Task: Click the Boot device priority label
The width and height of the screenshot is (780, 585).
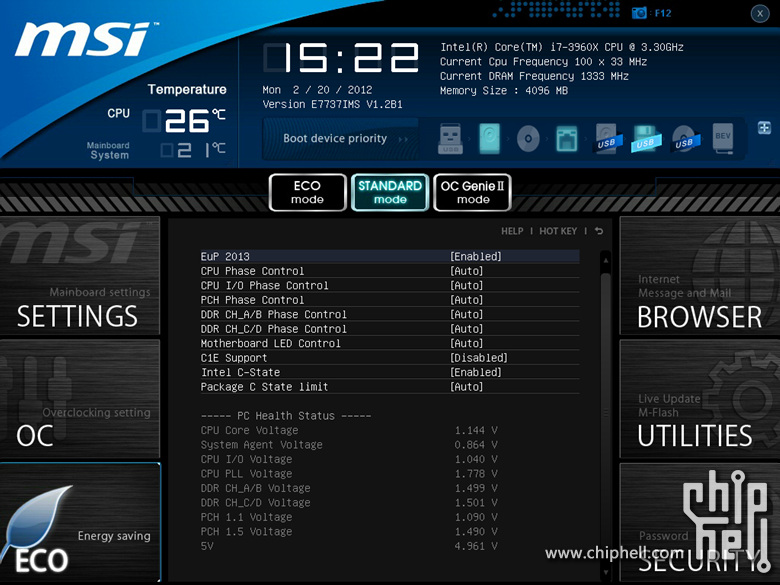Action: (x=335, y=138)
